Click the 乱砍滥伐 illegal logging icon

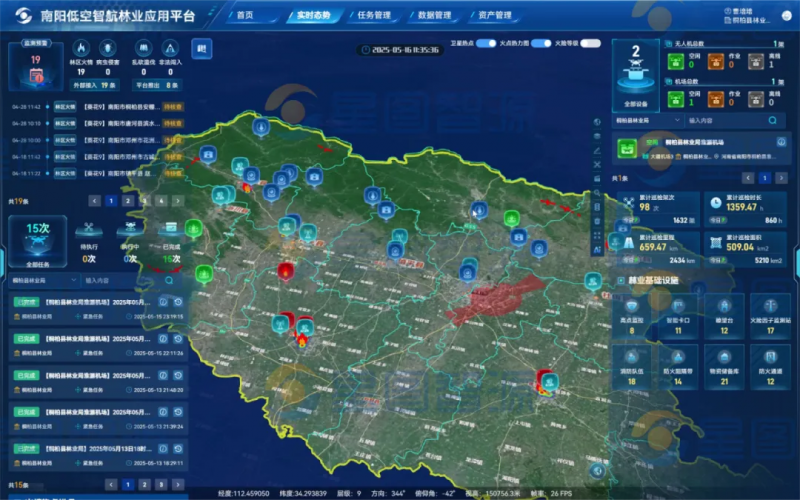coord(144,48)
